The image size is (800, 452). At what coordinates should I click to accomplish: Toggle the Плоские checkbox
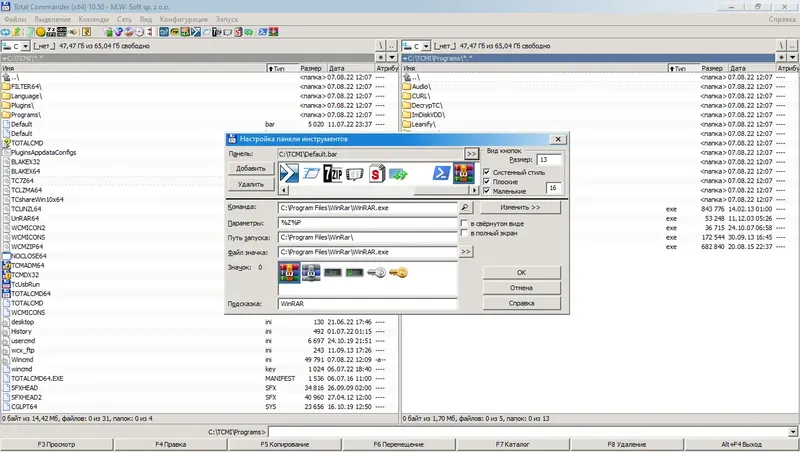click(487, 182)
